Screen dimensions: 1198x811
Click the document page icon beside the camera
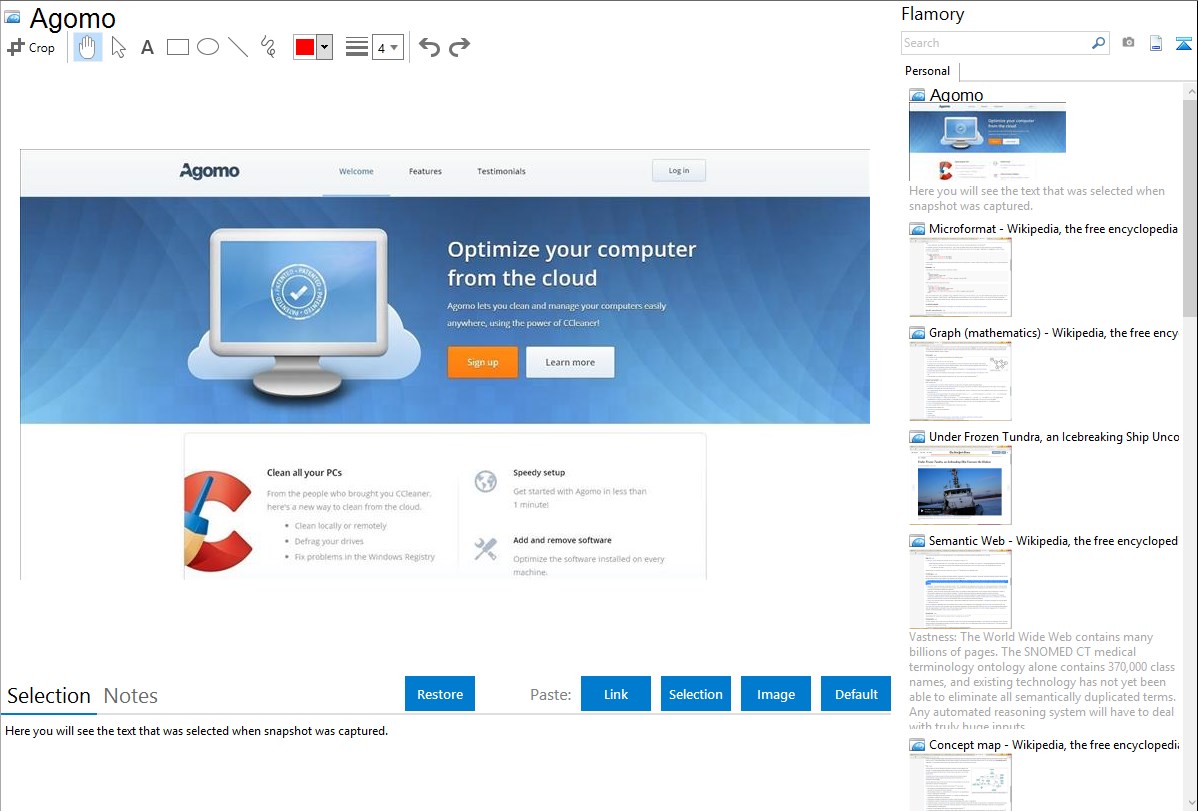1156,43
